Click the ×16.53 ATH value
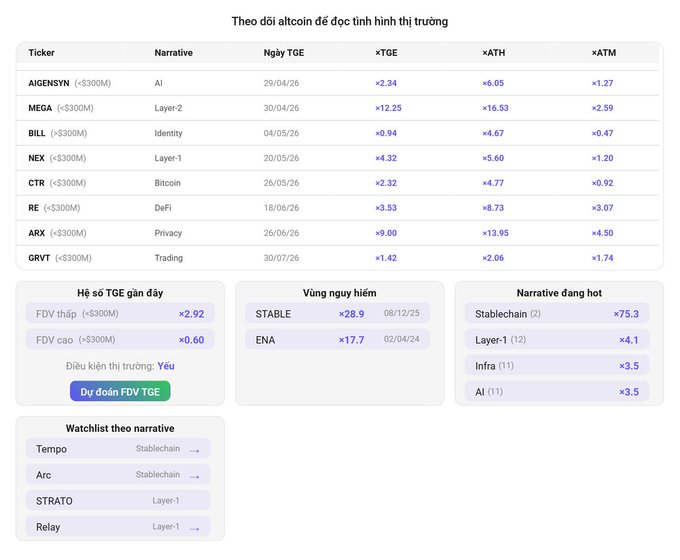The height and width of the screenshot is (560, 680). point(495,108)
